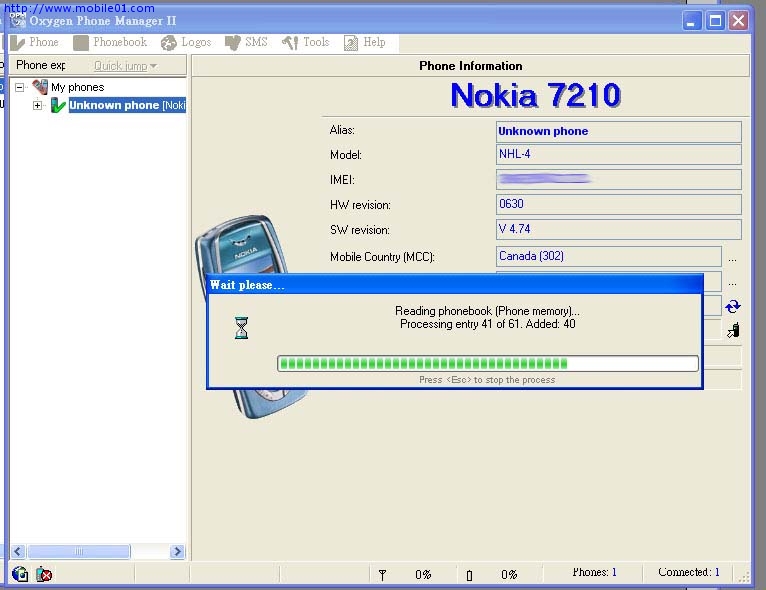766x590 pixels.
Task: Click the Nokia 7210 heading
Action: (x=536, y=95)
